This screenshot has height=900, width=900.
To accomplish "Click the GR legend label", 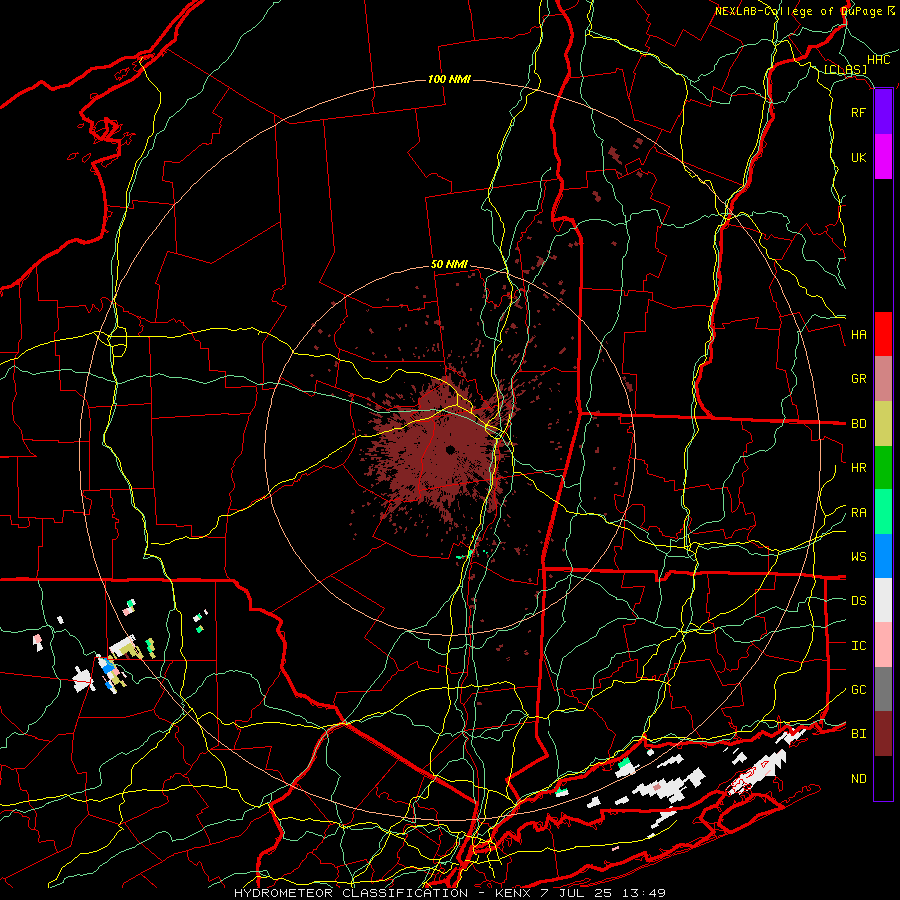I will point(858,379).
